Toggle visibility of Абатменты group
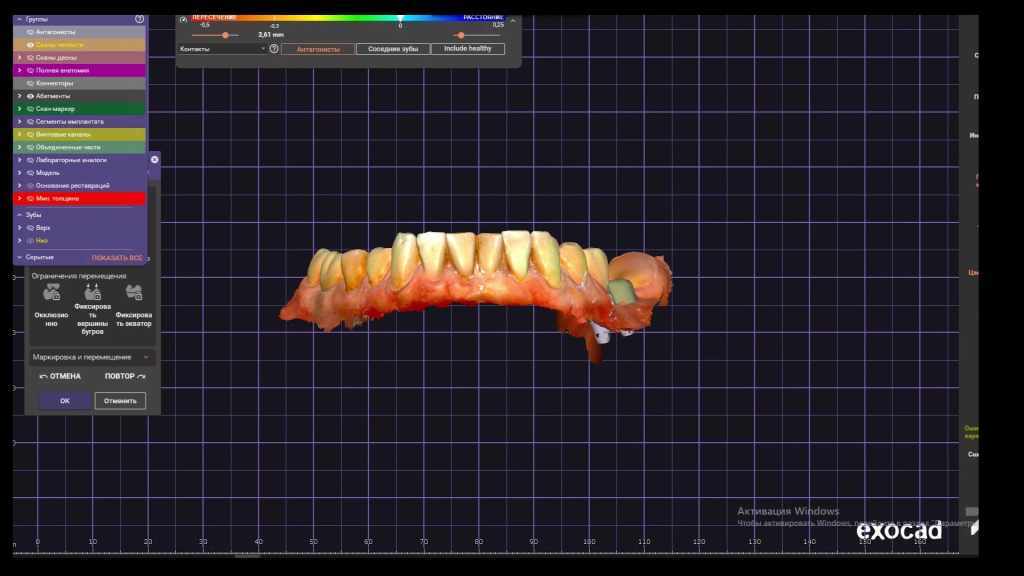This screenshot has width=1024, height=576. pyautogui.click(x=30, y=96)
